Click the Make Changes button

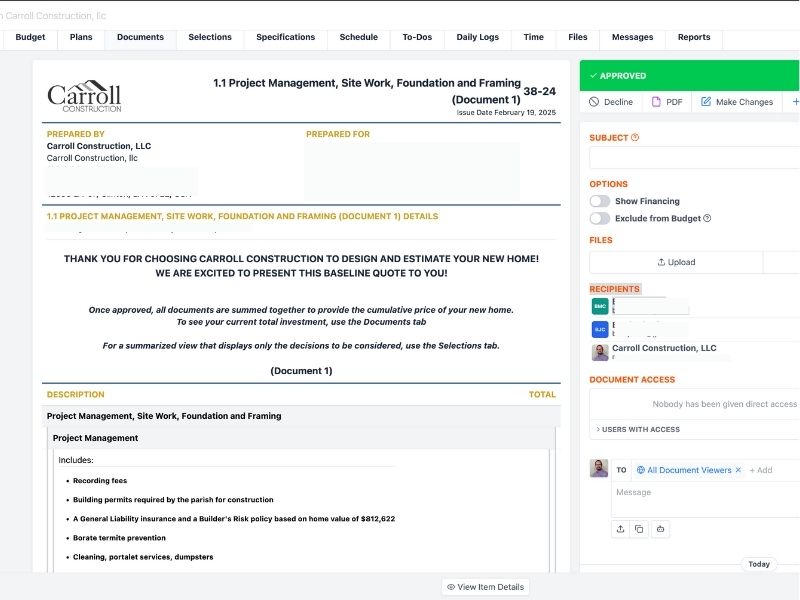coord(737,102)
